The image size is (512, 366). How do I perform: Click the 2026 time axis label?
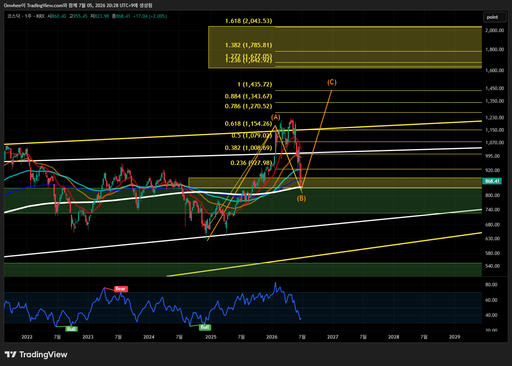(272, 337)
